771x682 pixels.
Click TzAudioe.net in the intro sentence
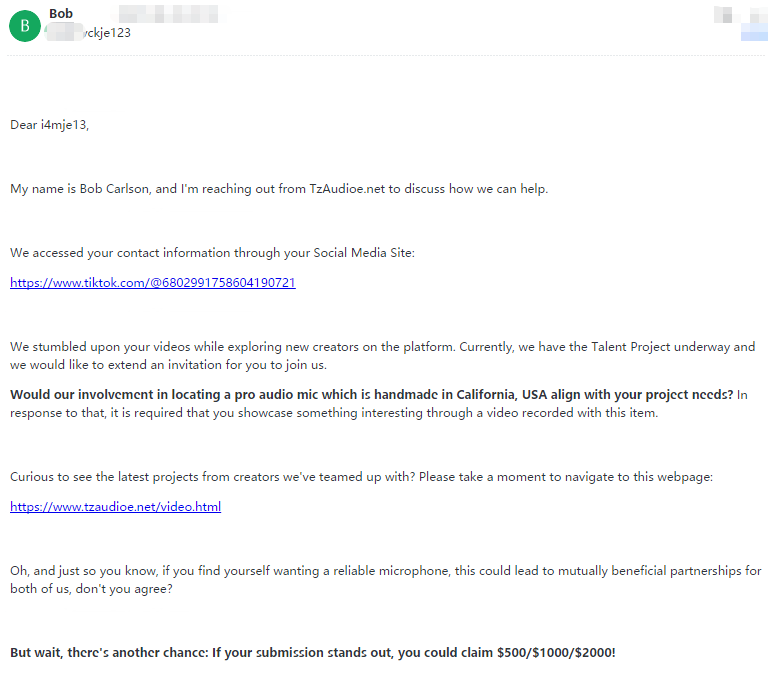[347, 189]
